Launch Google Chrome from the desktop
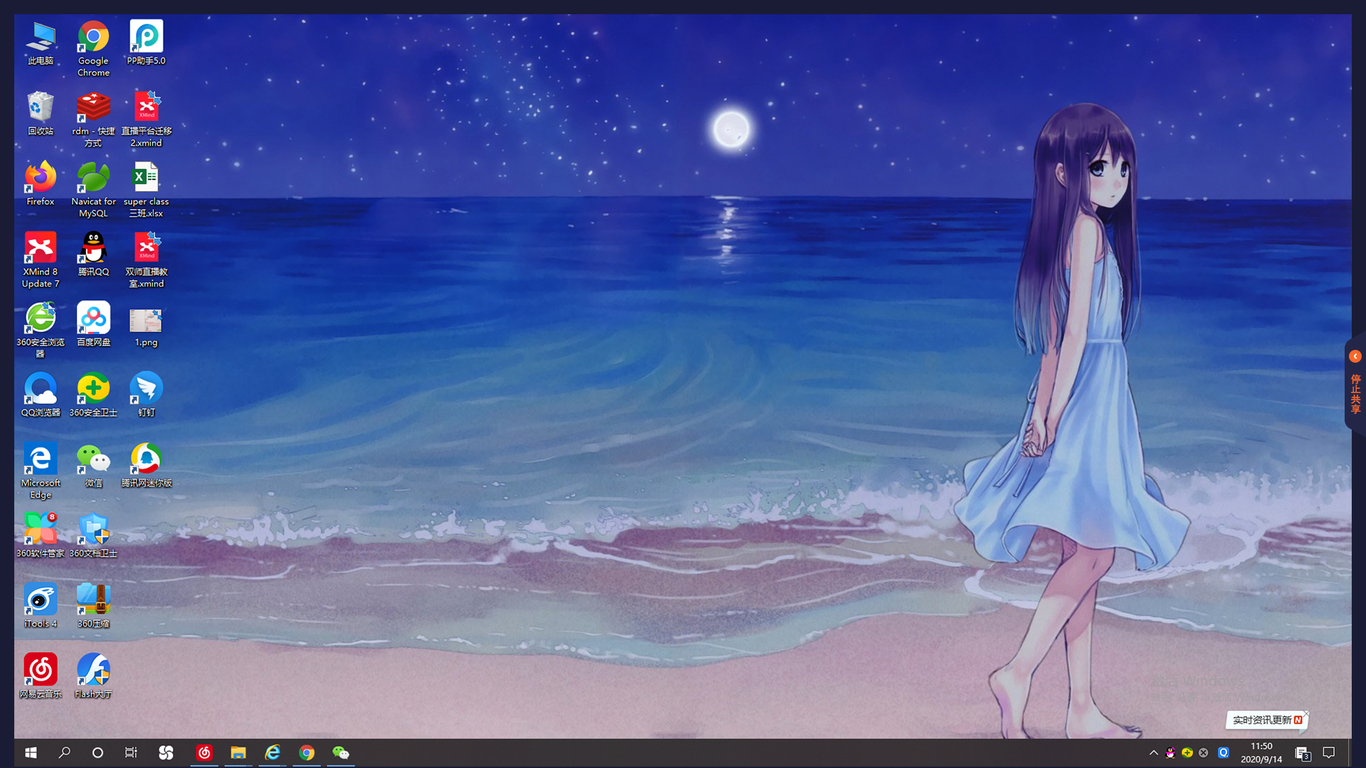 pos(93,49)
